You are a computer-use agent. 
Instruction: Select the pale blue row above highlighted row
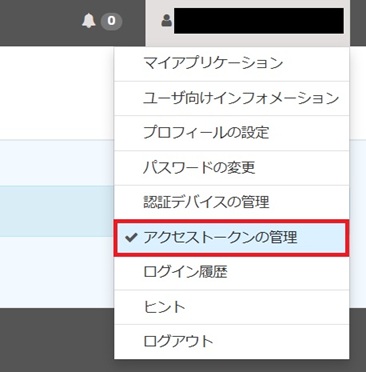(x=57, y=163)
